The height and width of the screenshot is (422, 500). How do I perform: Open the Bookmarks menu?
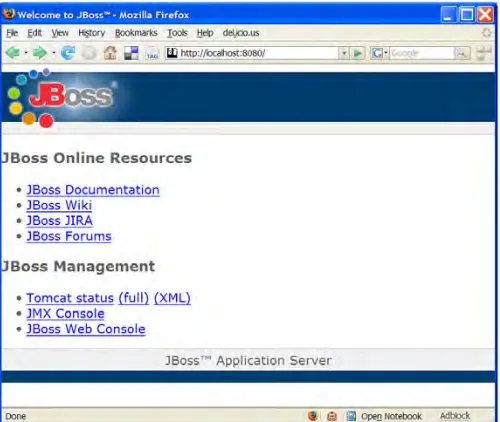coord(136,33)
